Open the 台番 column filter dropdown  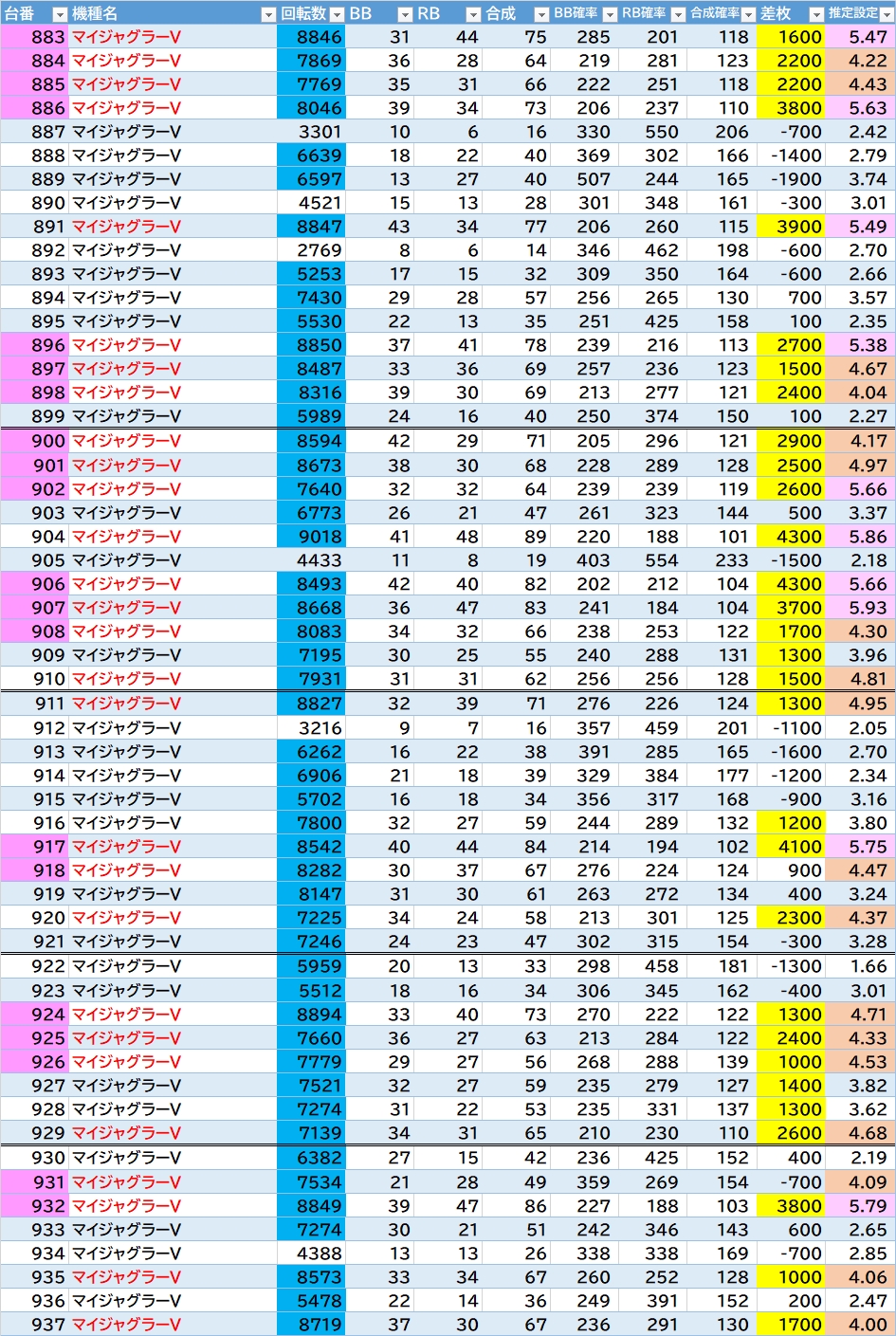[x=60, y=14]
